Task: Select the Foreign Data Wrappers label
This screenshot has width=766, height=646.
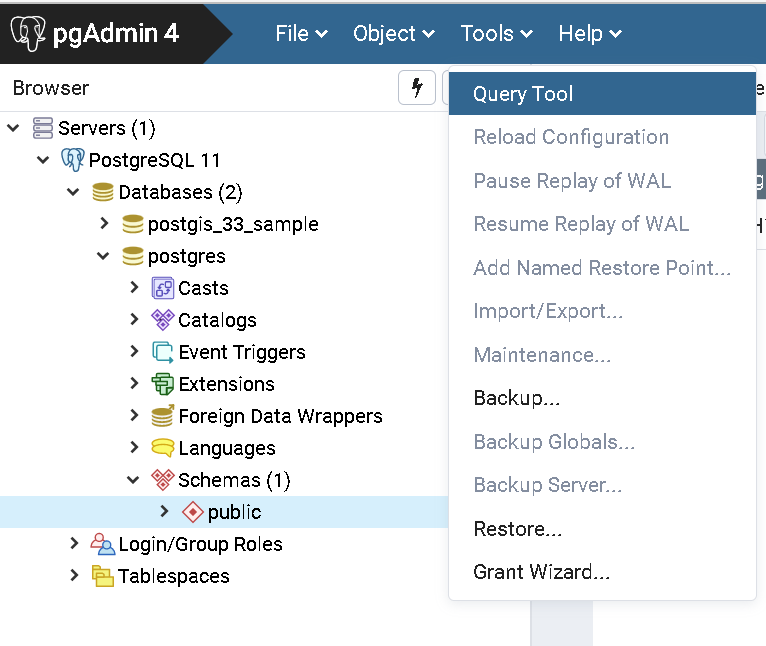Action: coord(280,416)
